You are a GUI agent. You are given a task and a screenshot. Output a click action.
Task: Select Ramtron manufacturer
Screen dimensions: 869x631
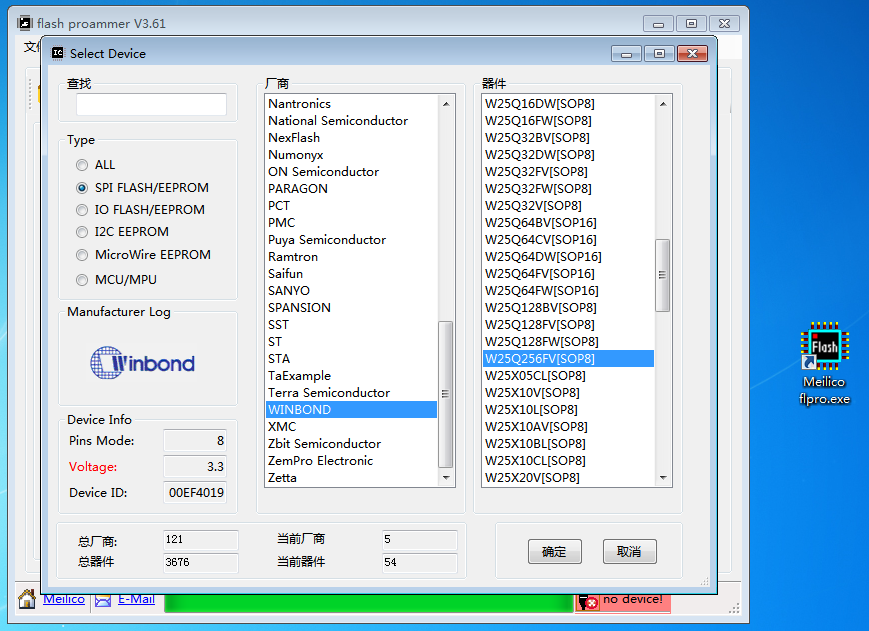click(x=351, y=256)
